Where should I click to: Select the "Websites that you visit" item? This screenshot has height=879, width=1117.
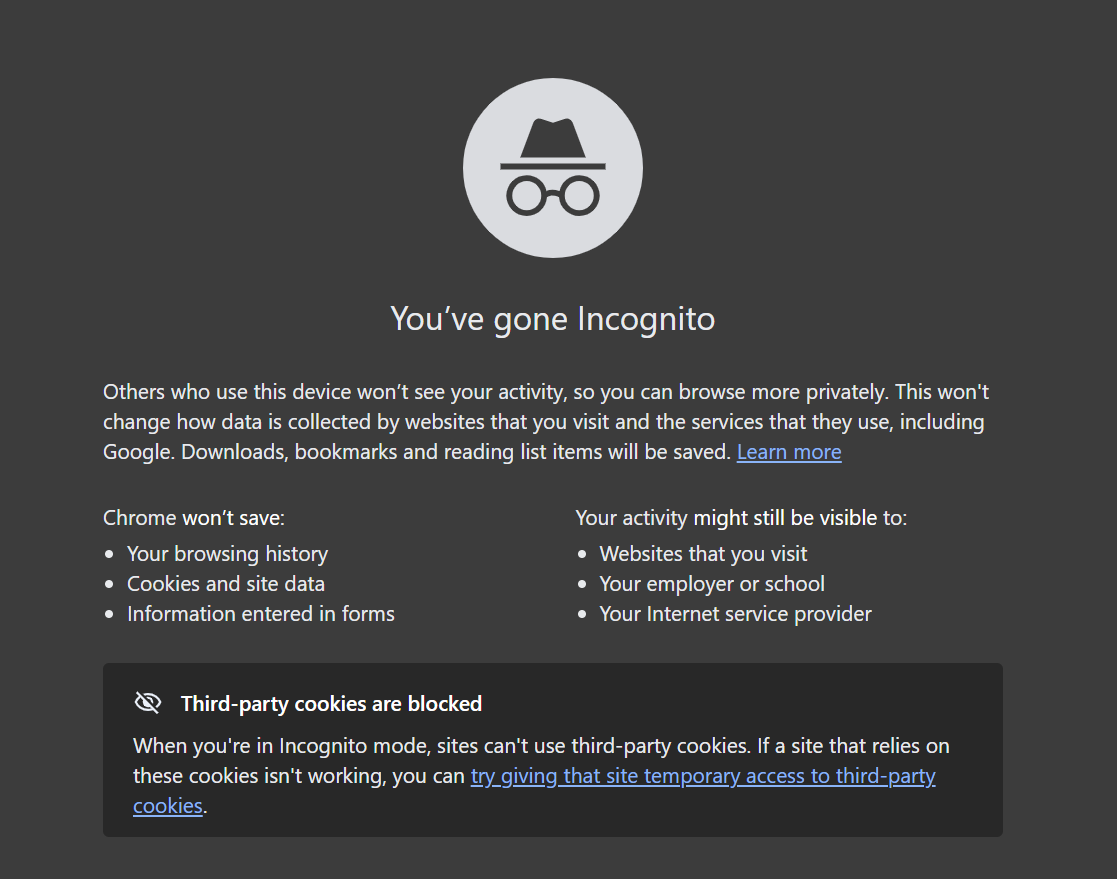pos(703,554)
